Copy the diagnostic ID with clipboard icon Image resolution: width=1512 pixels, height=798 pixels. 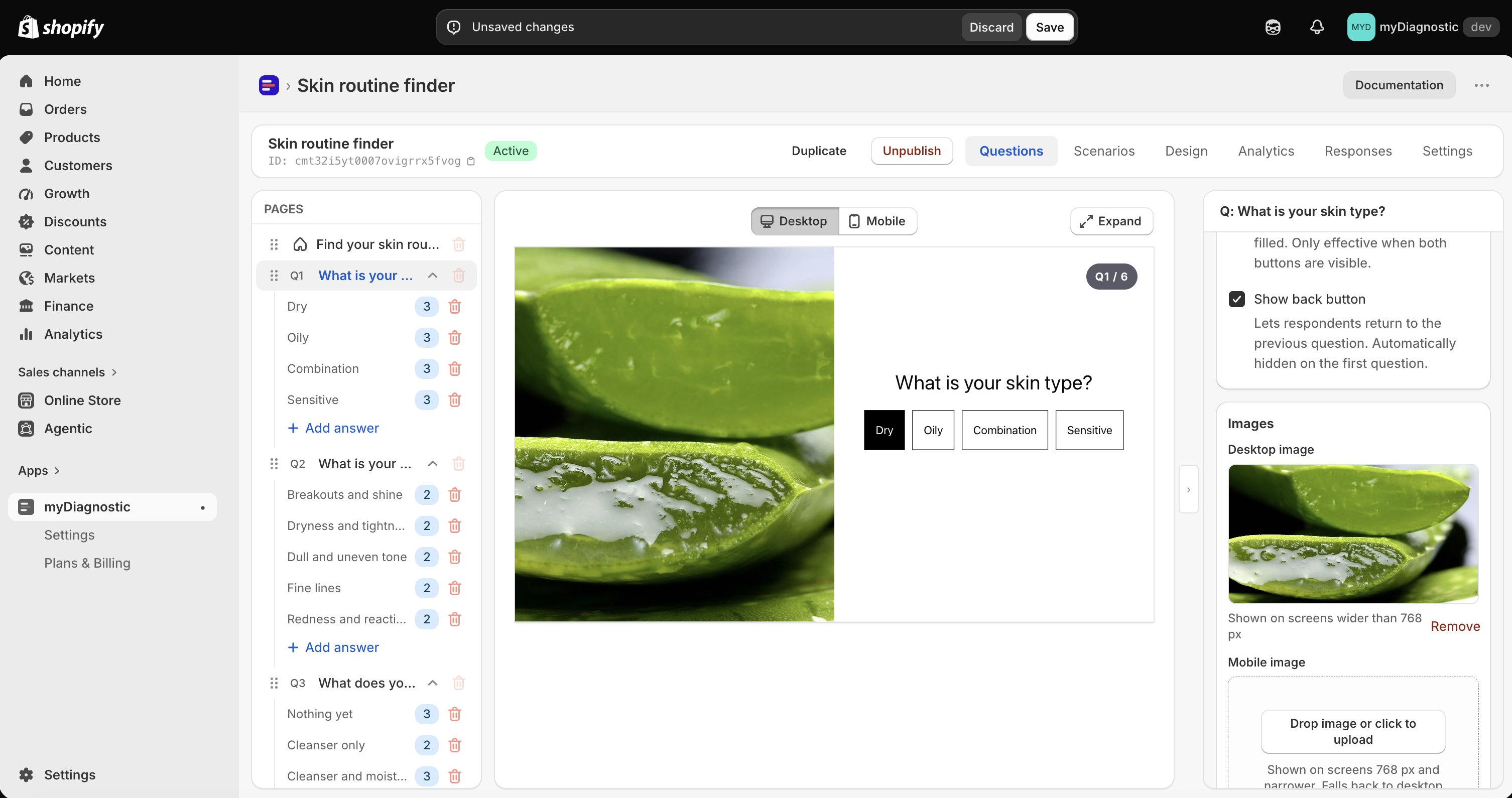tap(471, 161)
